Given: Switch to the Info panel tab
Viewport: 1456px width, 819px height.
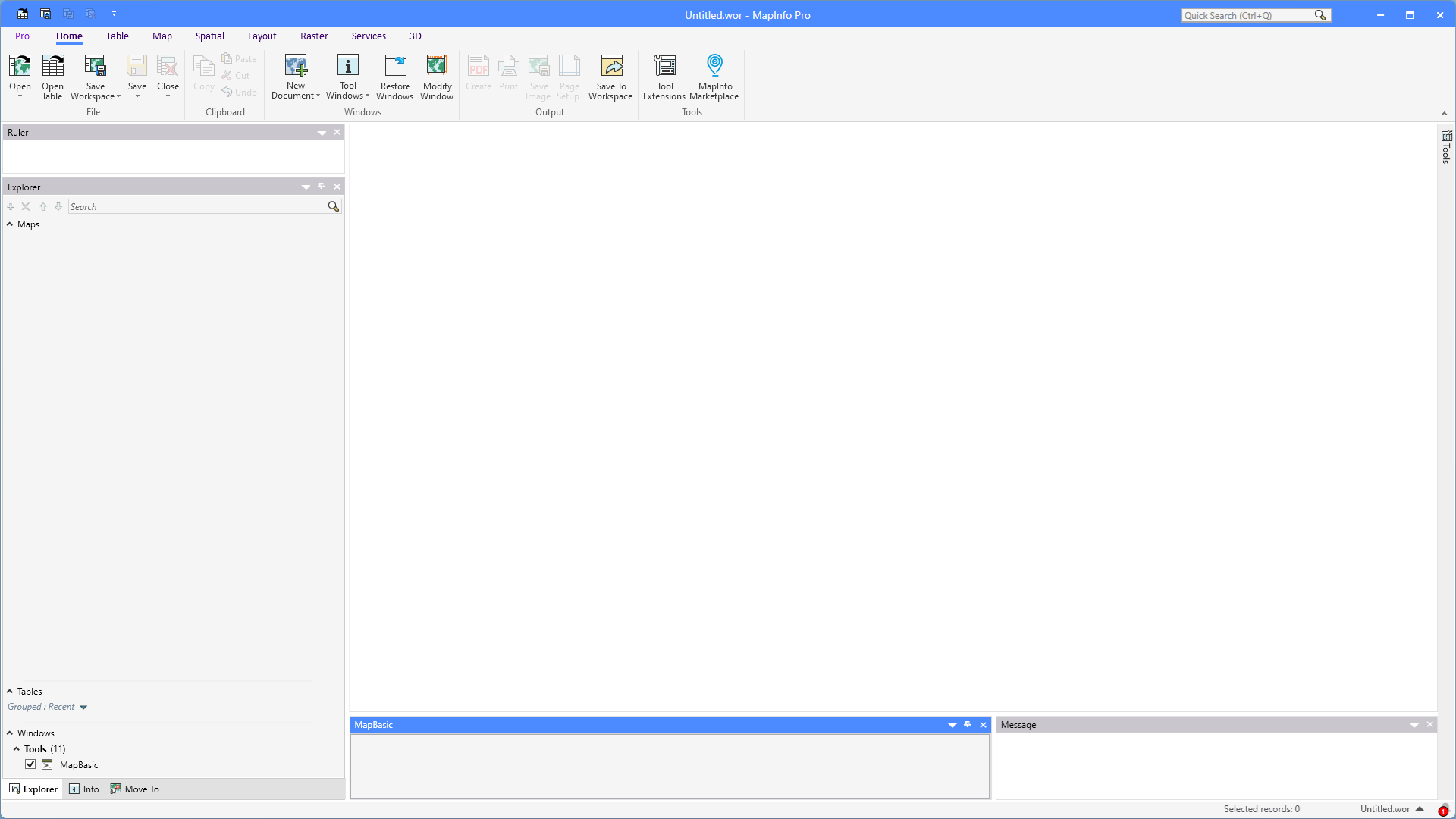Looking at the screenshot, I should tap(84, 789).
